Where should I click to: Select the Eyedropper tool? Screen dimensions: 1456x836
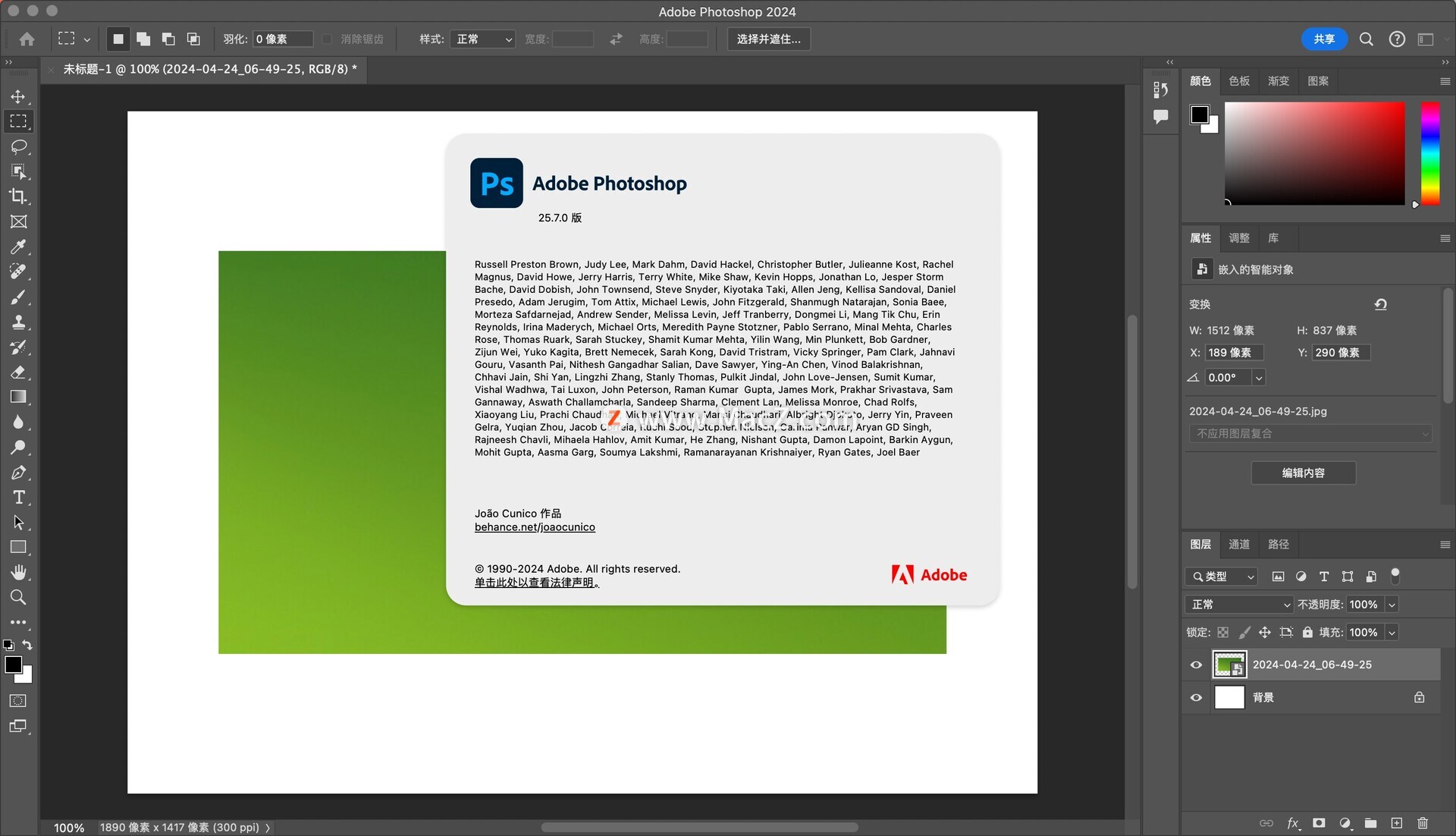(18, 247)
